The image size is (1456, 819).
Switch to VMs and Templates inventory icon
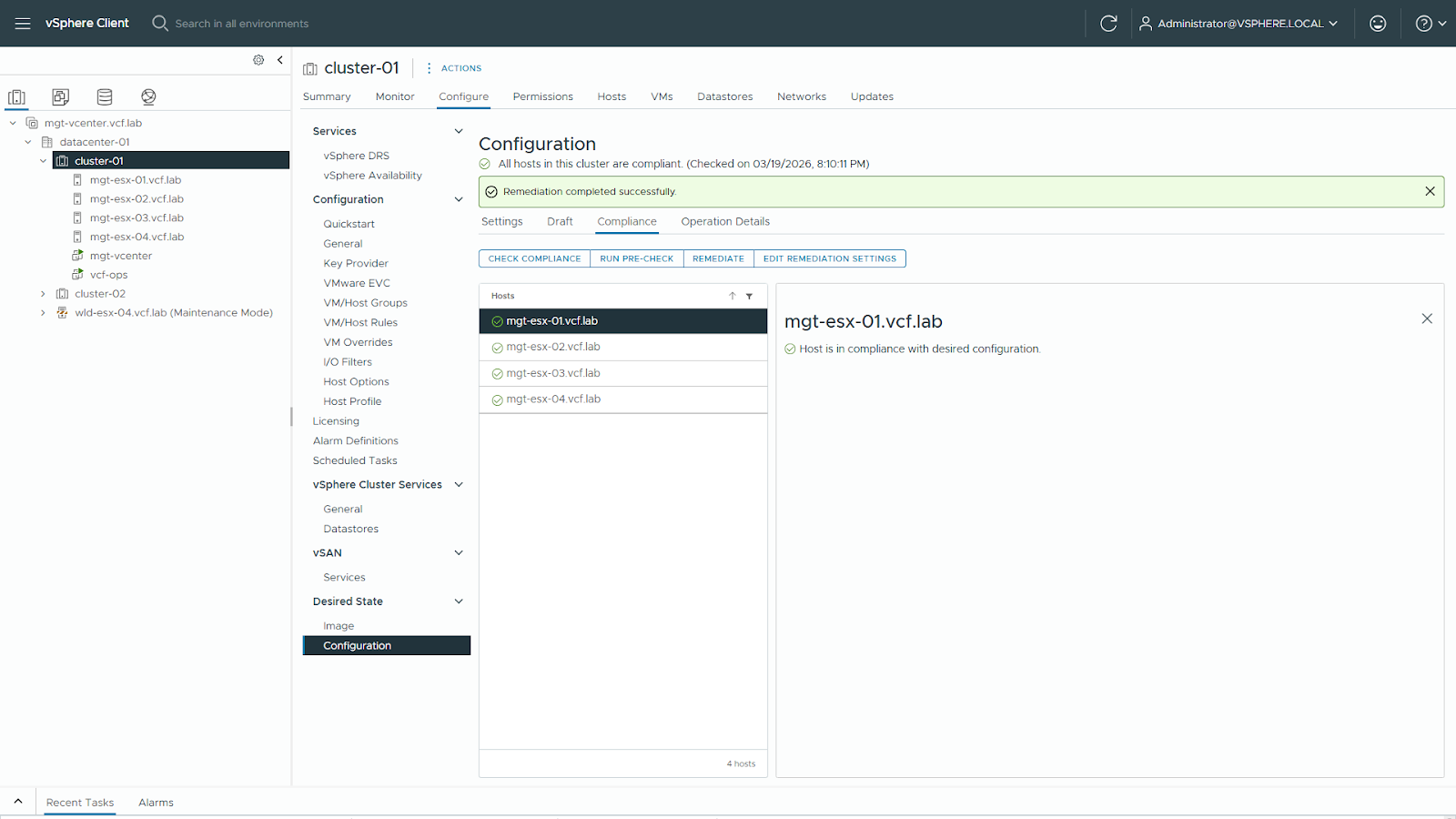pos(61,97)
